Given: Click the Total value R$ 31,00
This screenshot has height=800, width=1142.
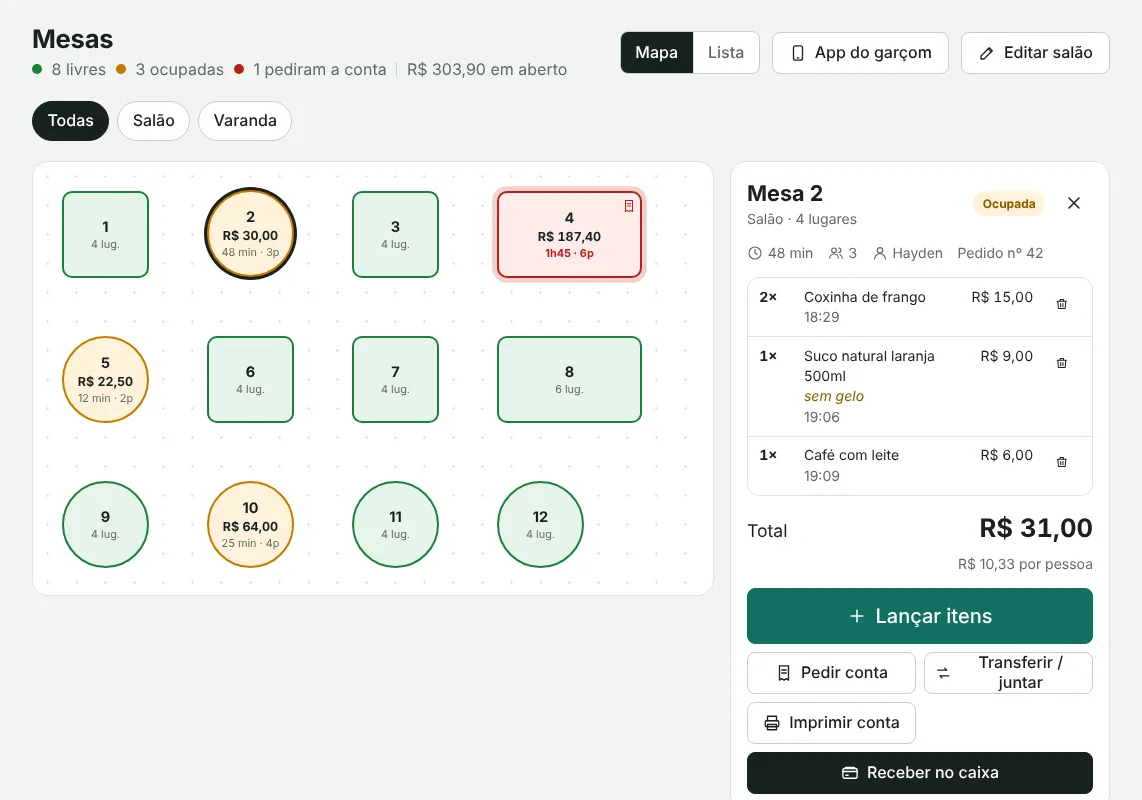Looking at the screenshot, I should pos(1036,528).
